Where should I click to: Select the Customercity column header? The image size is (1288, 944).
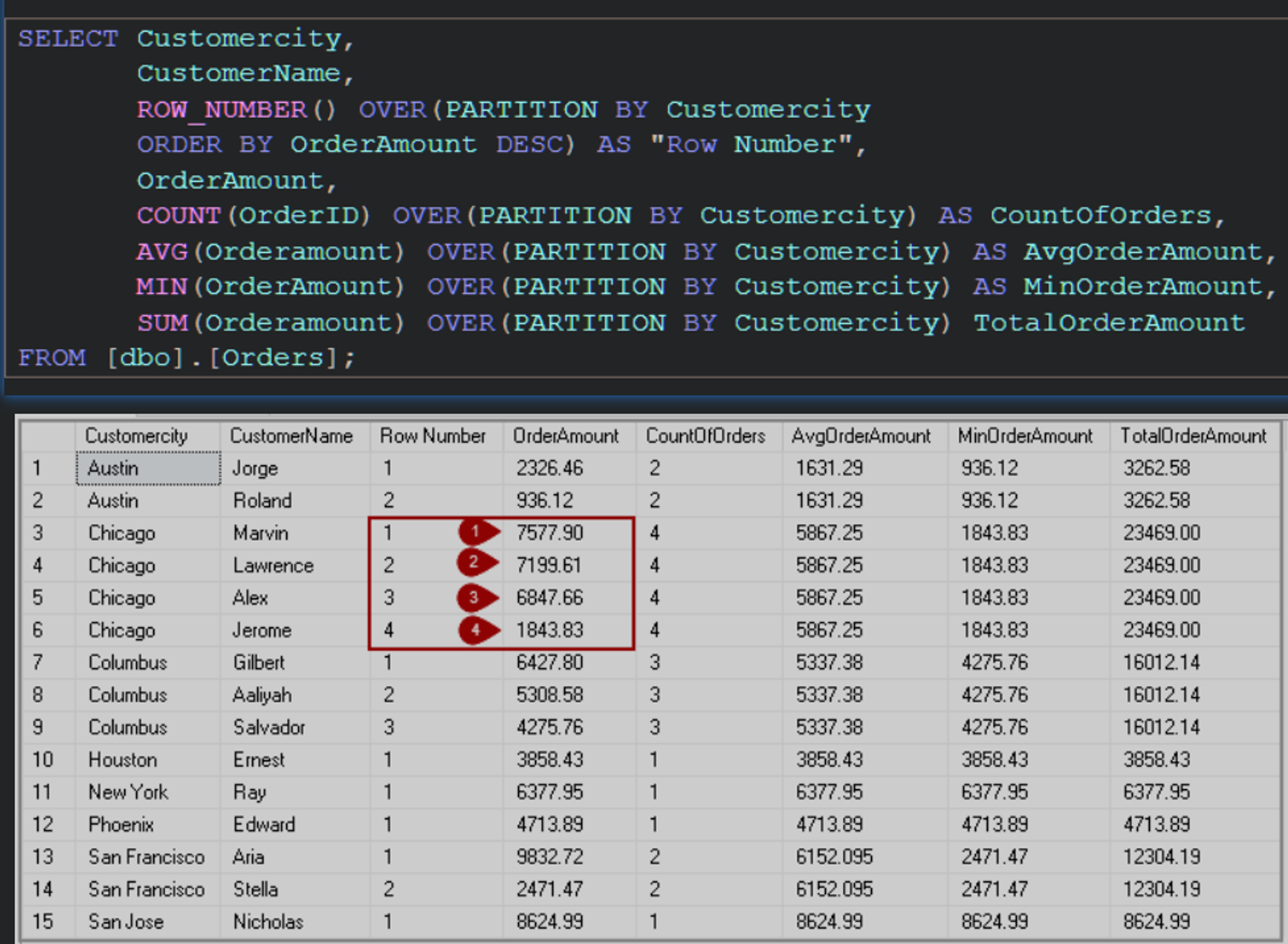tap(148, 436)
